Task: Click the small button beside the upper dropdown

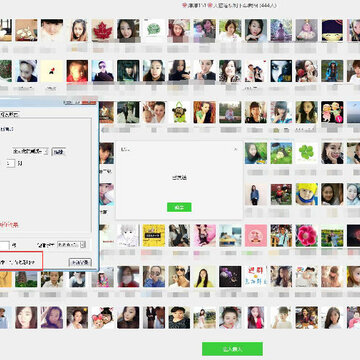Action: (x=58, y=152)
